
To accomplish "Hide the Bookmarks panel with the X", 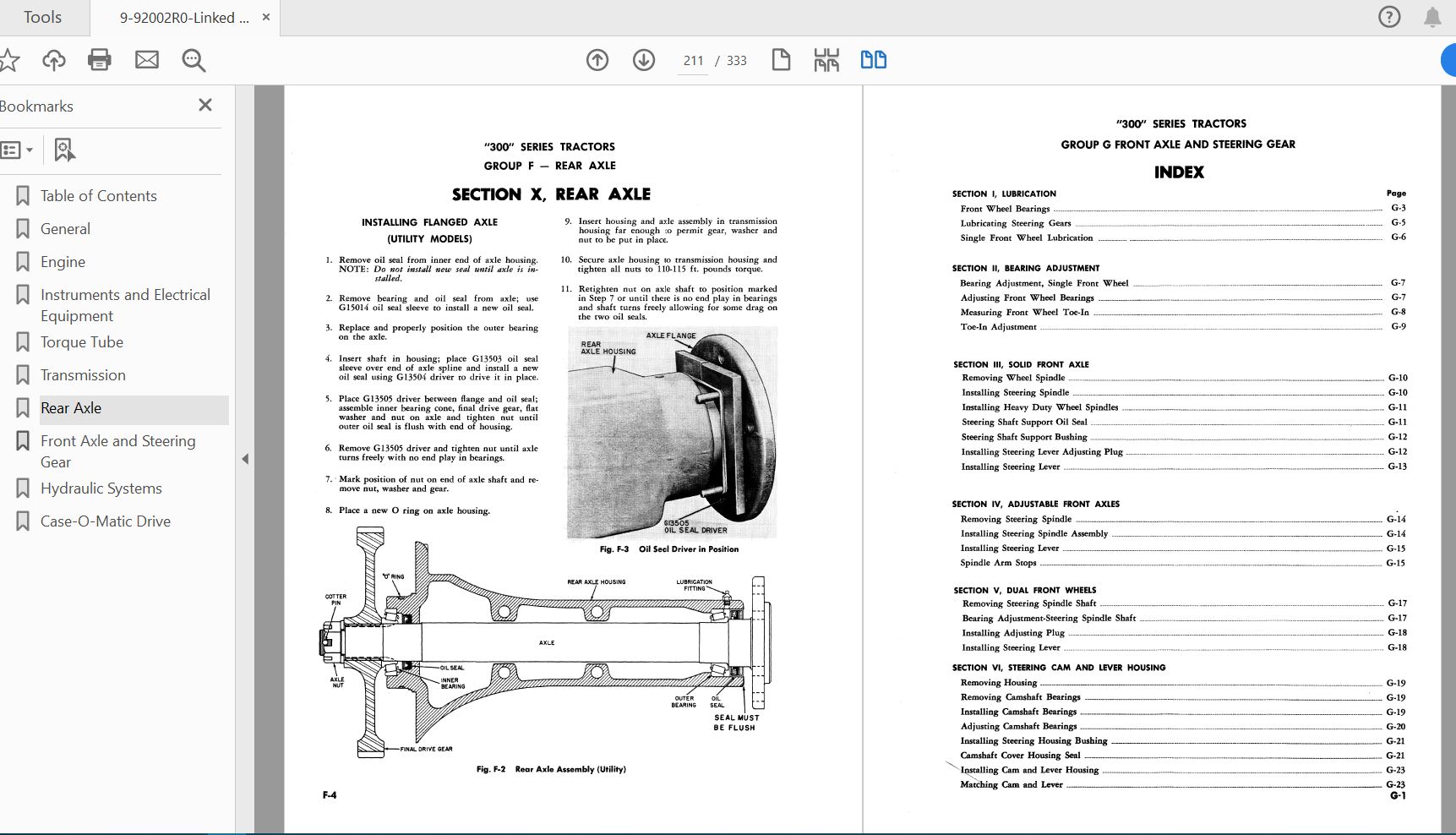I will tap(204, 105).
